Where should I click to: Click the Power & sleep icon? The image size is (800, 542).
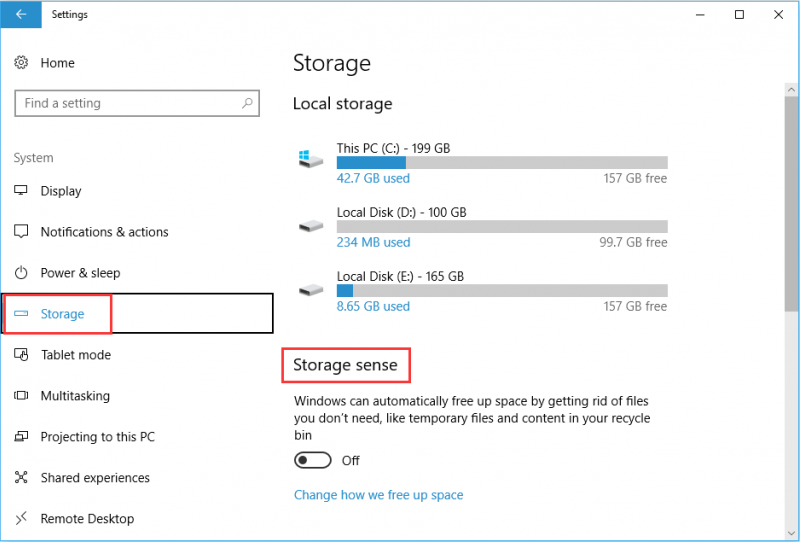pos(21,273)
